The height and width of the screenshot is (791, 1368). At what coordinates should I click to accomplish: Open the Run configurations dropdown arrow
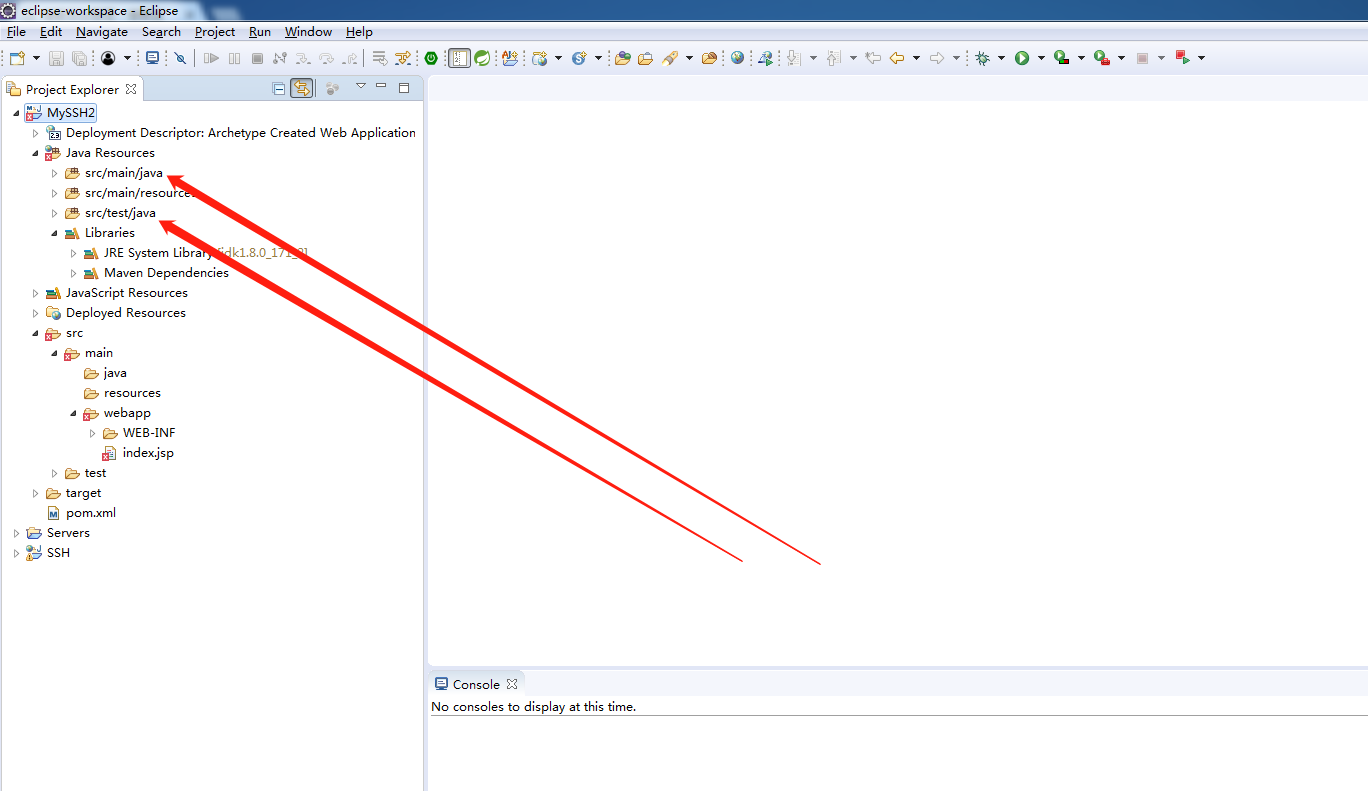pyautogui.click(x=1041, y=58)
